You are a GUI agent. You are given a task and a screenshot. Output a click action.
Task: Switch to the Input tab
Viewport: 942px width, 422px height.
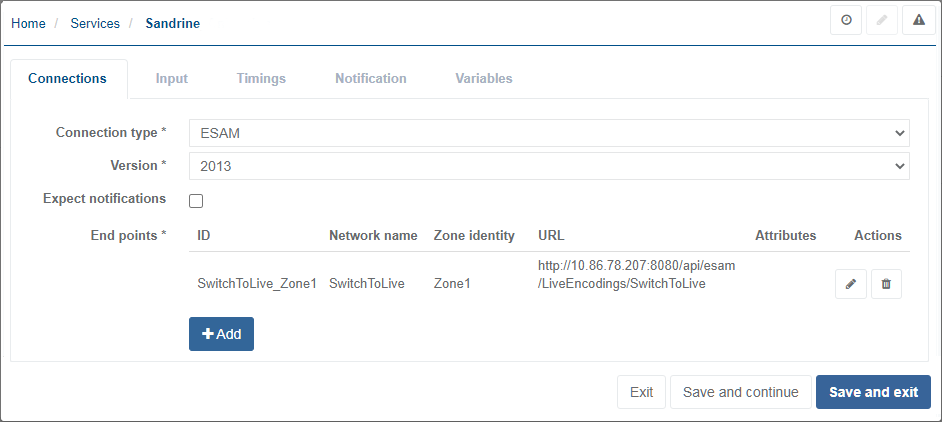click(x=171, y=78)
